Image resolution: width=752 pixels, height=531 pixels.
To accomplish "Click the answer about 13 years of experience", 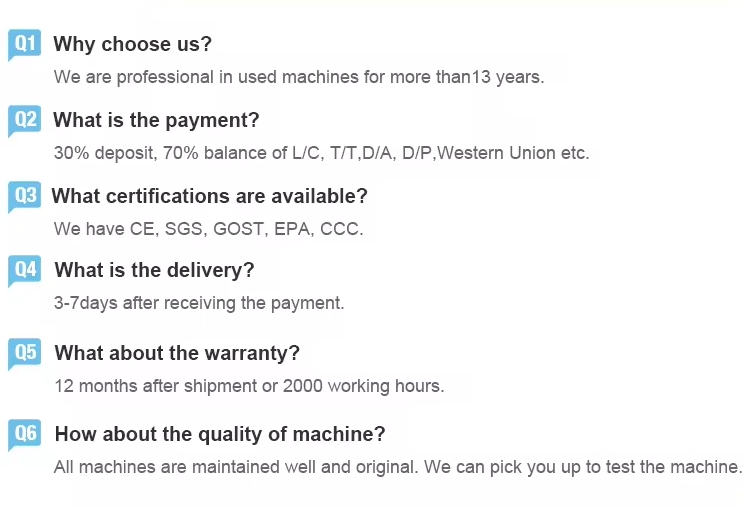I will (299, 77).
